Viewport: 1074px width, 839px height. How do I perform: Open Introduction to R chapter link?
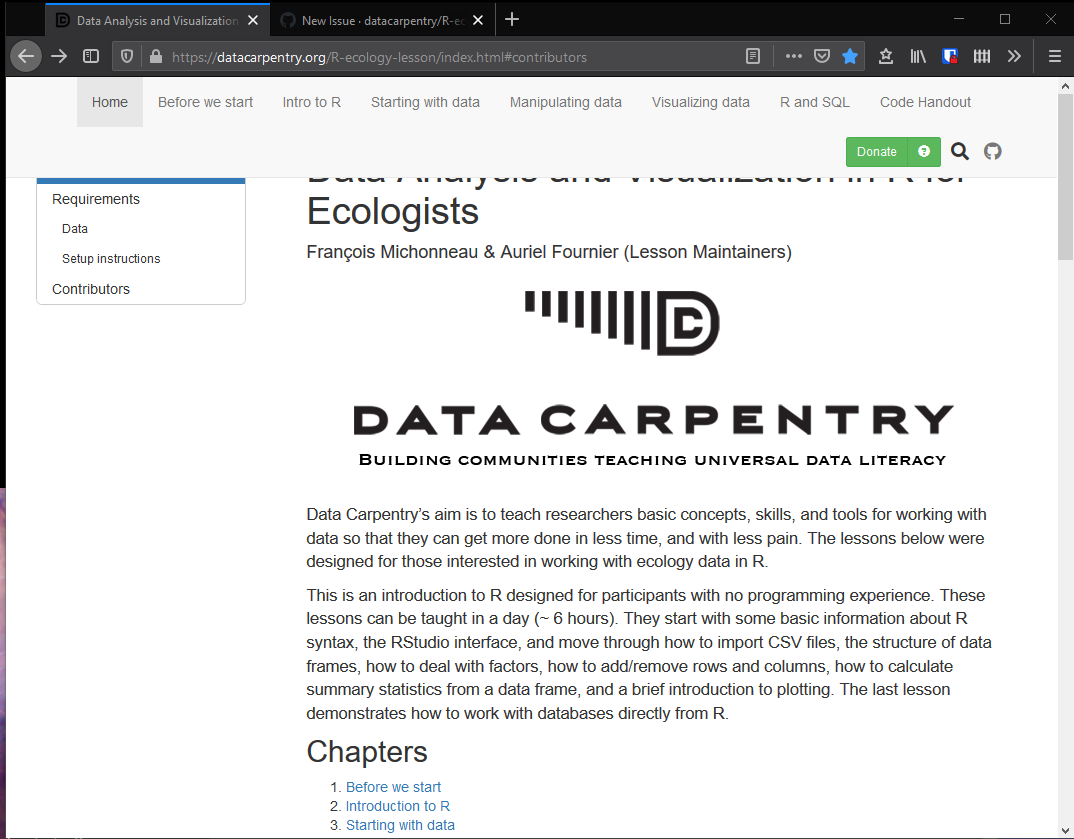click(398, 806)
